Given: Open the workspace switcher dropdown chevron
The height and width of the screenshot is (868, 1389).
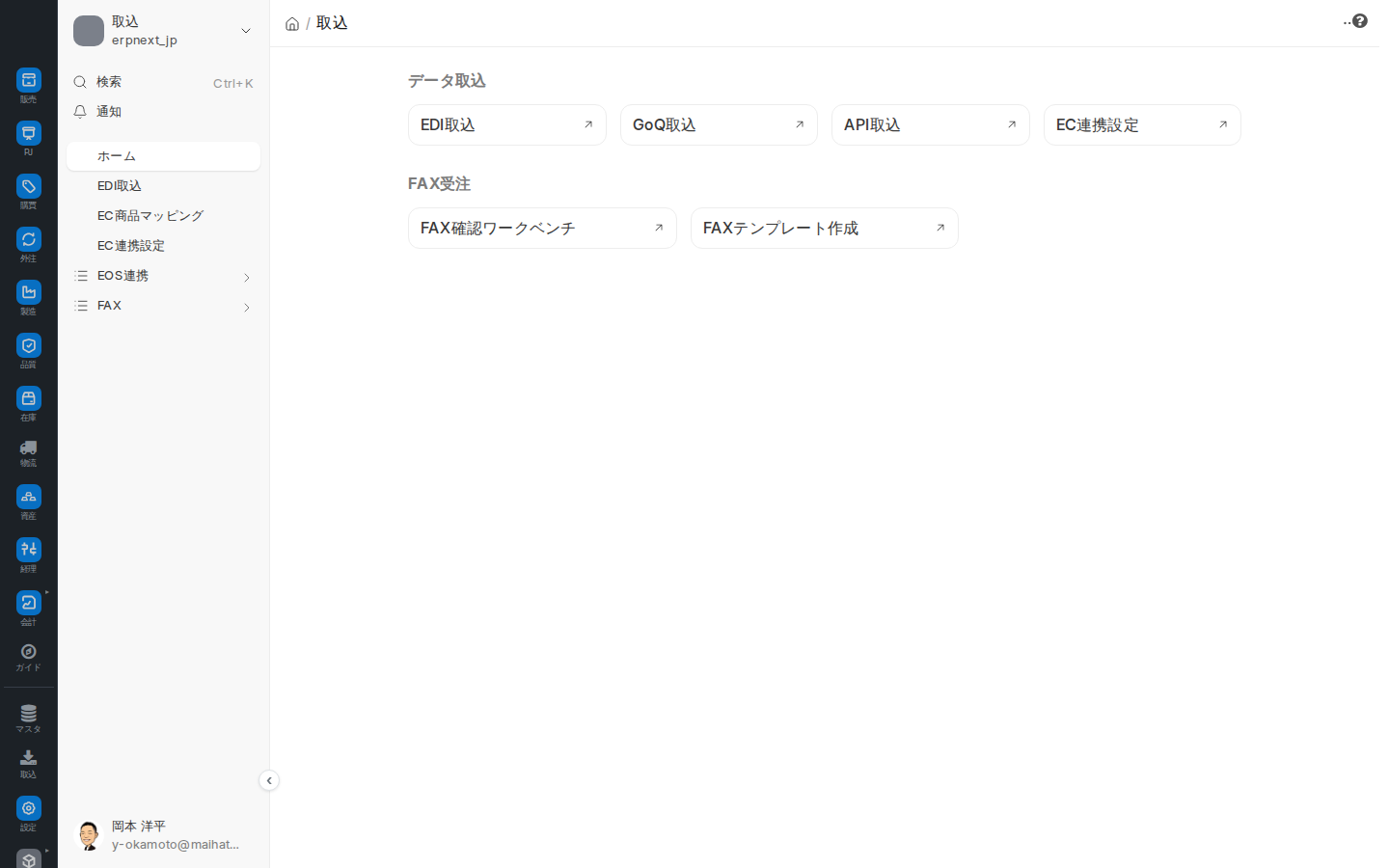Looking at the screenshot, I should pyautogui.click(x=246, y=31).
